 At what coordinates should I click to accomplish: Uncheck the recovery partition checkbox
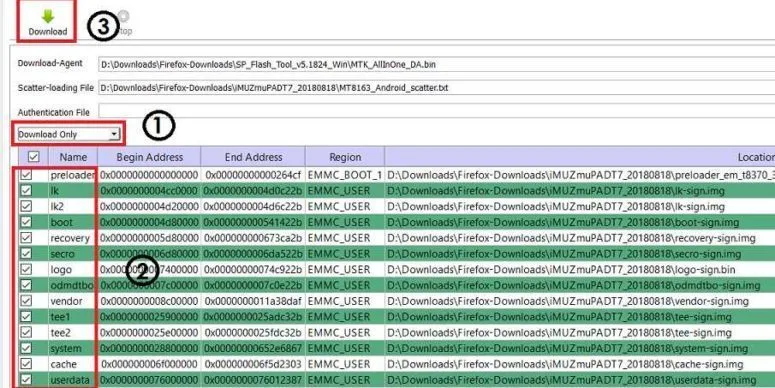click(26, 238)
